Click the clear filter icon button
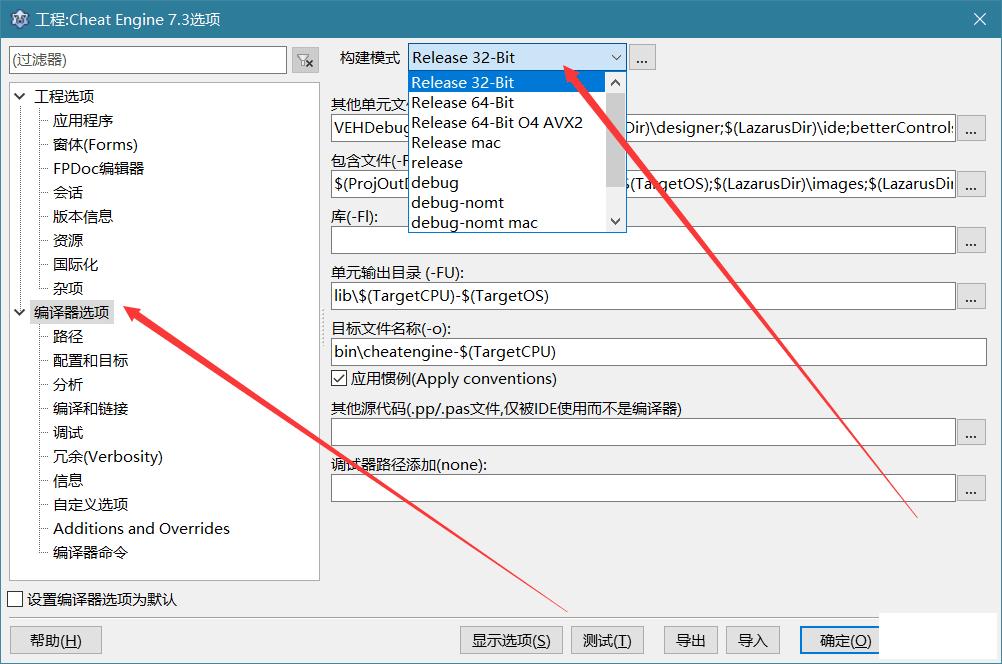Image resolution: width=1002 pixels, height=664 pixels. [x=305, y=60]
